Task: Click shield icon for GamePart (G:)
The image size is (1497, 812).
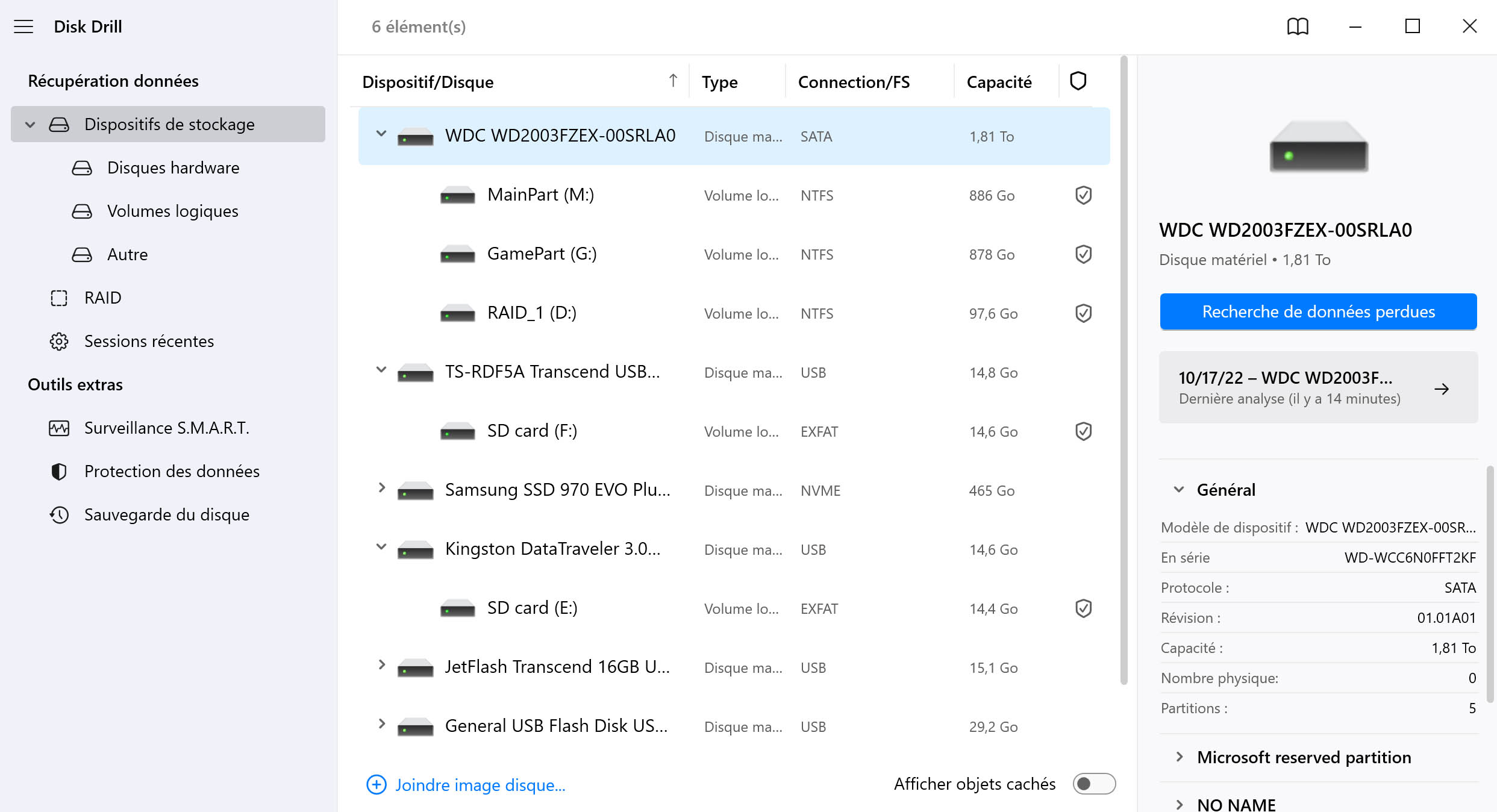Action: [x=1083, y=254]
